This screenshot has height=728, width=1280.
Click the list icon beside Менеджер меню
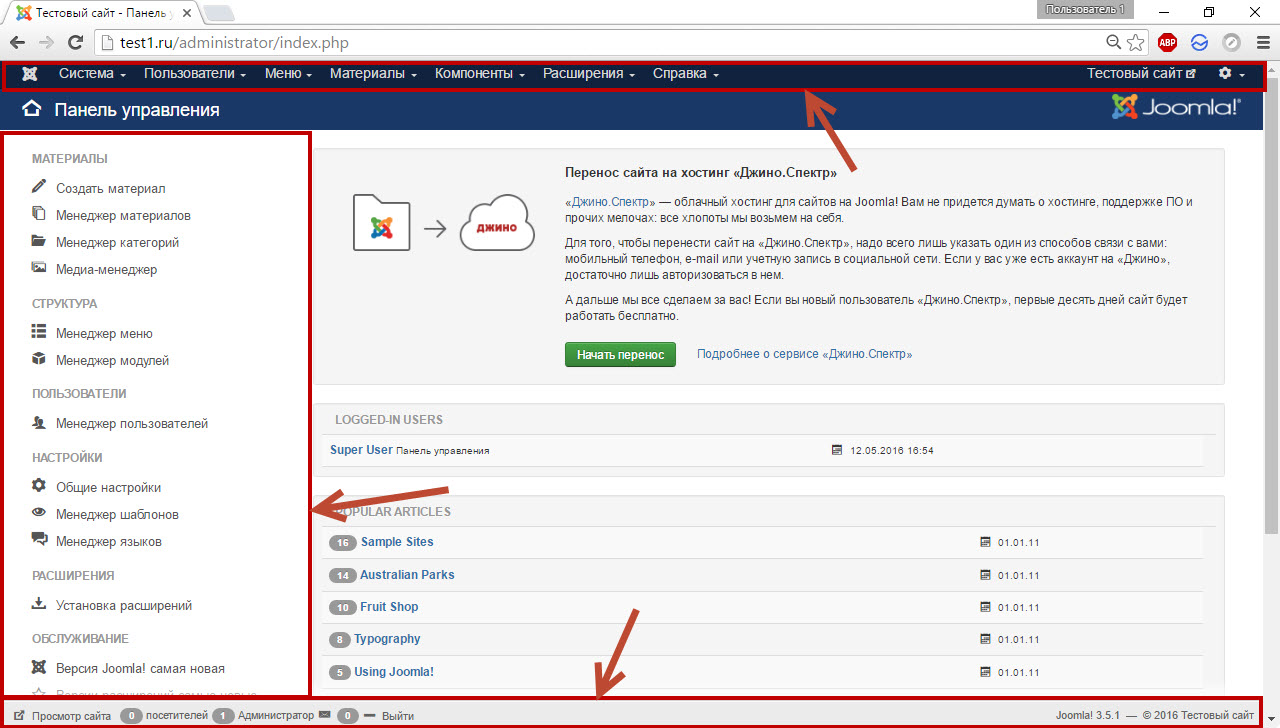39,332
